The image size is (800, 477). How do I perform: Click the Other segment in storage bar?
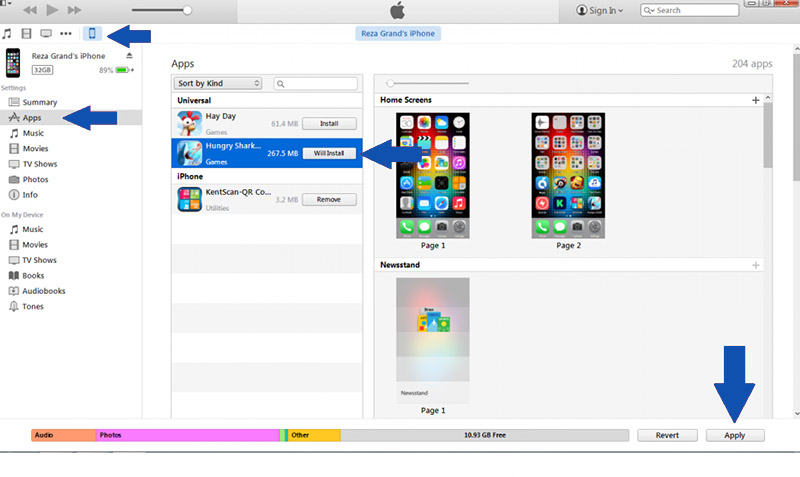coord(314,435)
